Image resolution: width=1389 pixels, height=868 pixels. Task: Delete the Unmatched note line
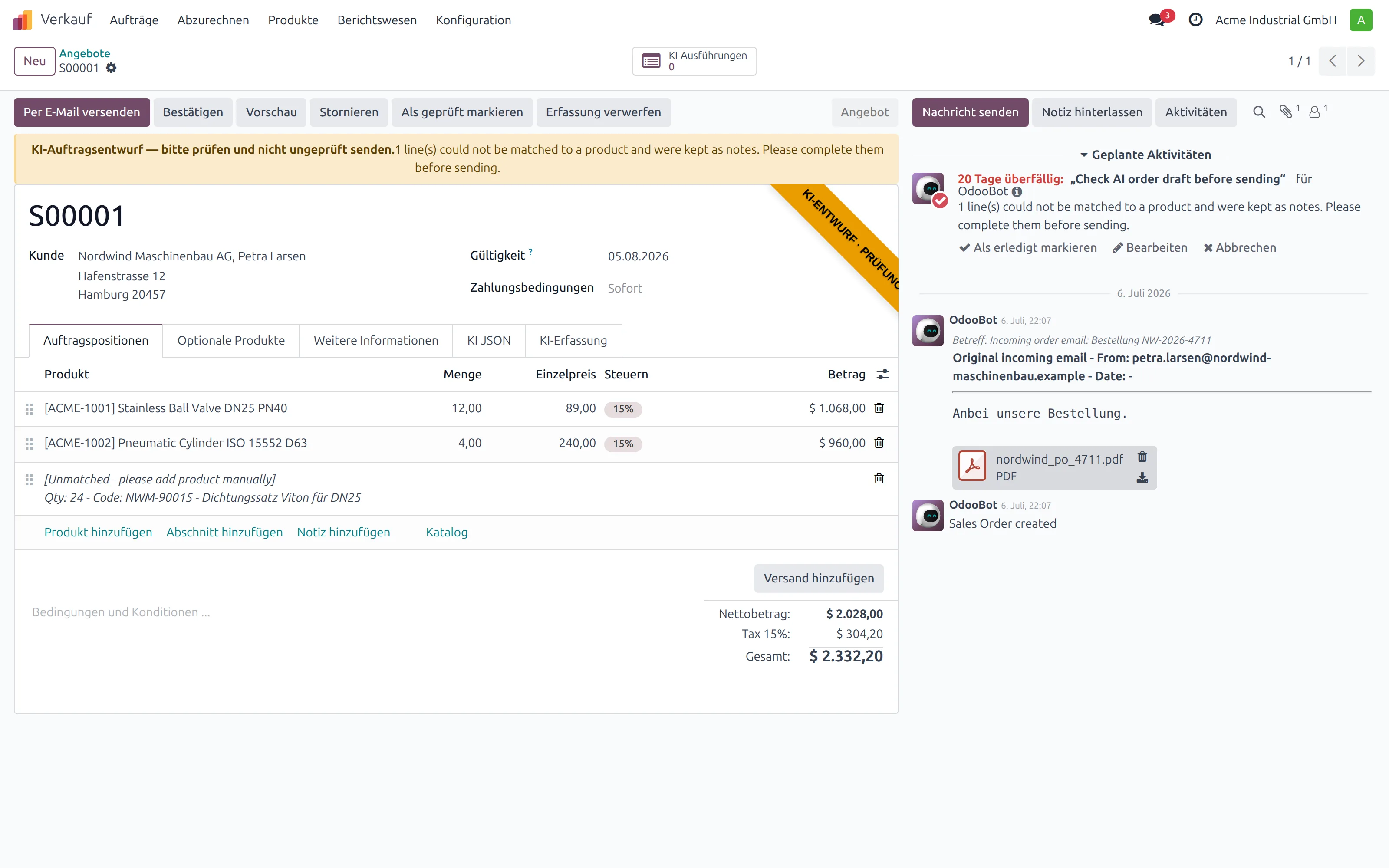879,479
